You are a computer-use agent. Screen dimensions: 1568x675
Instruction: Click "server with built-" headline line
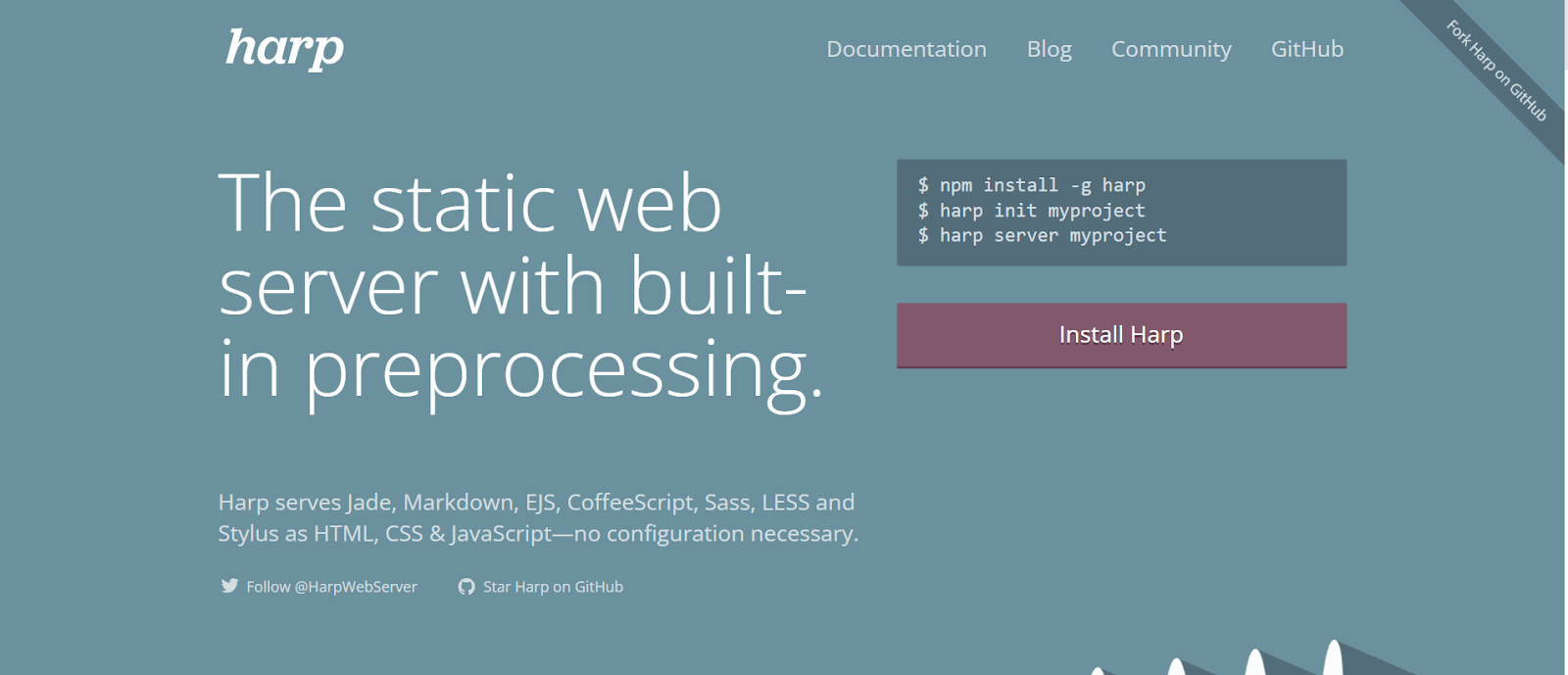(512, 287)
